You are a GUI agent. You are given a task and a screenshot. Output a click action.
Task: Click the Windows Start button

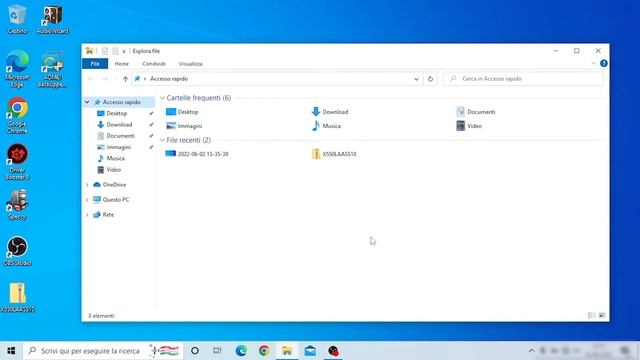click(11, 351)
